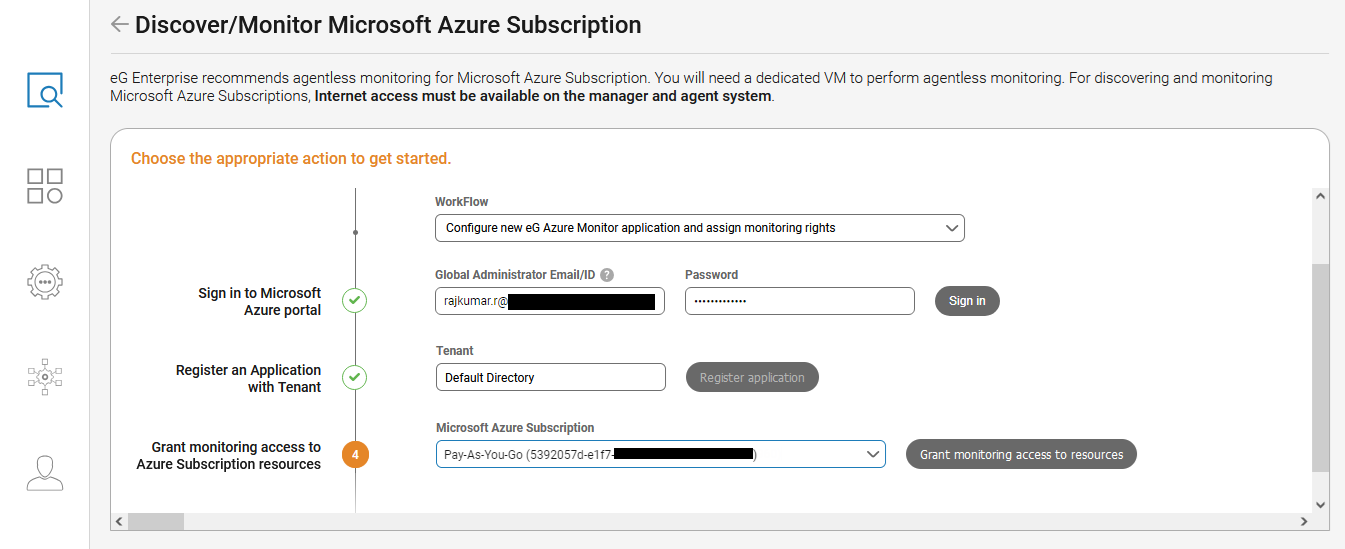The image size is (1345, 549).
Task: Click green checkmark for Sign in step
Action: coord(355,301)
